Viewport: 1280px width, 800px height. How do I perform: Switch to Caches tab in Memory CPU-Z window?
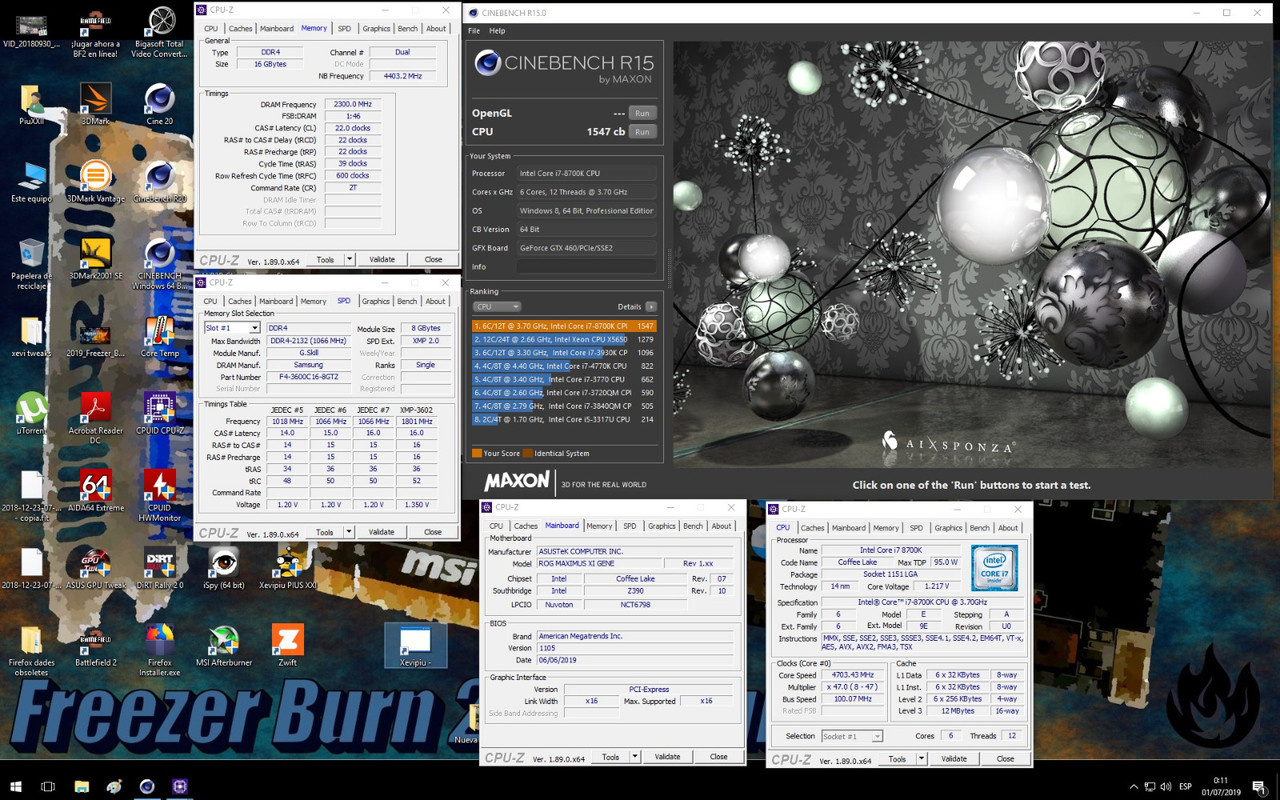click(240, 29)
